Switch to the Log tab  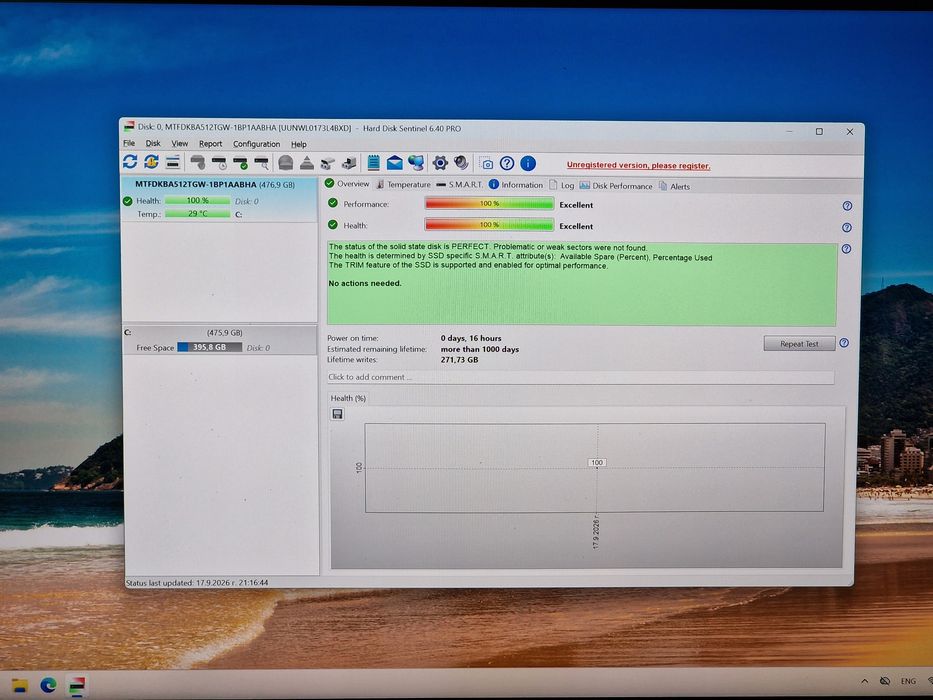coord(562,185)
